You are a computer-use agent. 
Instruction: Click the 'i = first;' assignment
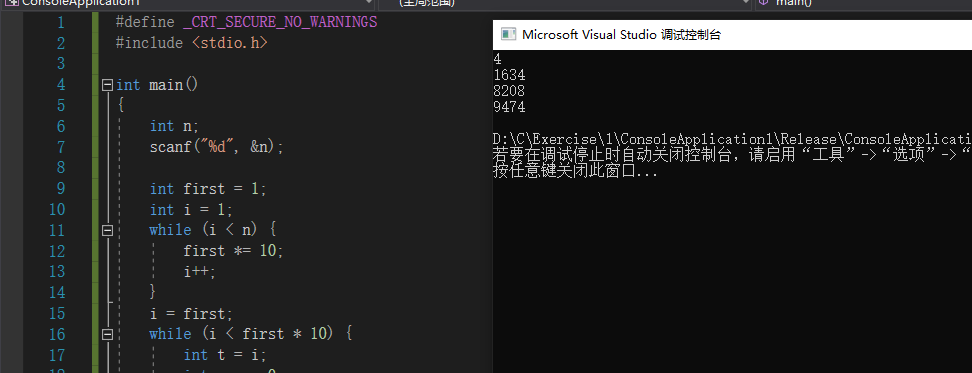pyautogui.click(x=191, y=313)
